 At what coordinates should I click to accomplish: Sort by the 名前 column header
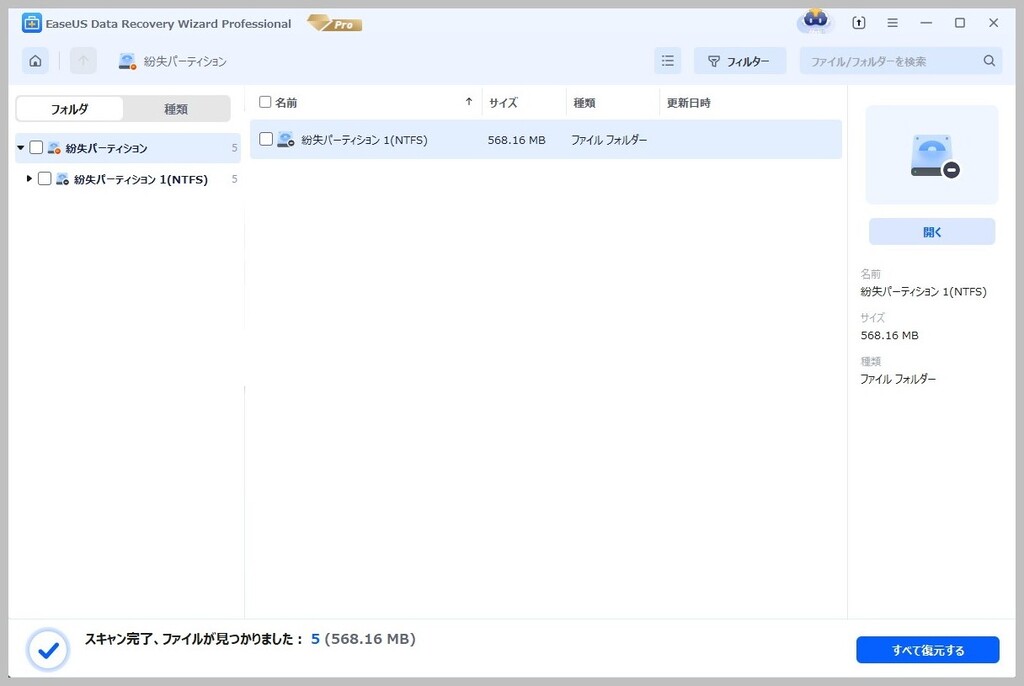(286, 103)
